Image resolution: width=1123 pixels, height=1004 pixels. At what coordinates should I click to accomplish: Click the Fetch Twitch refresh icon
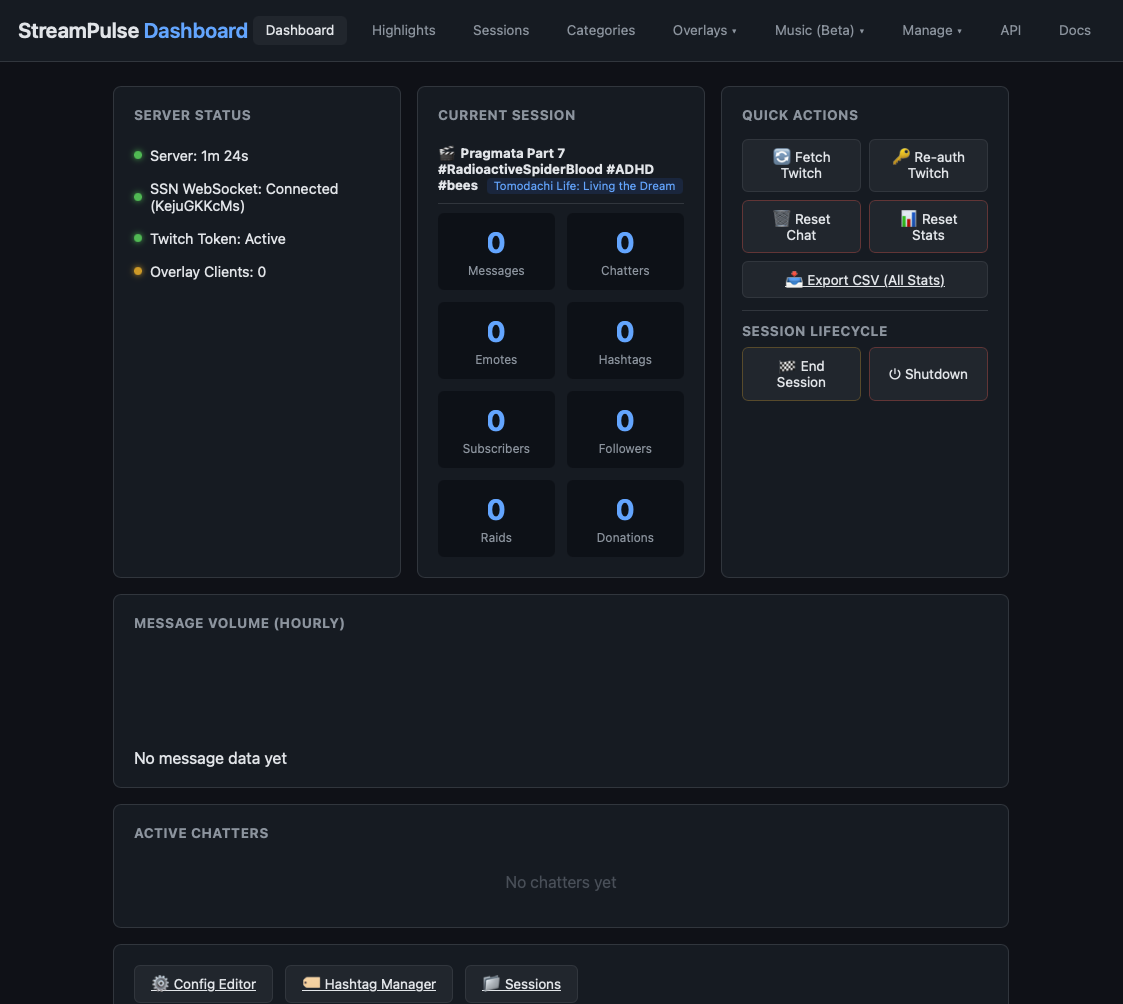tap(781, 157)
